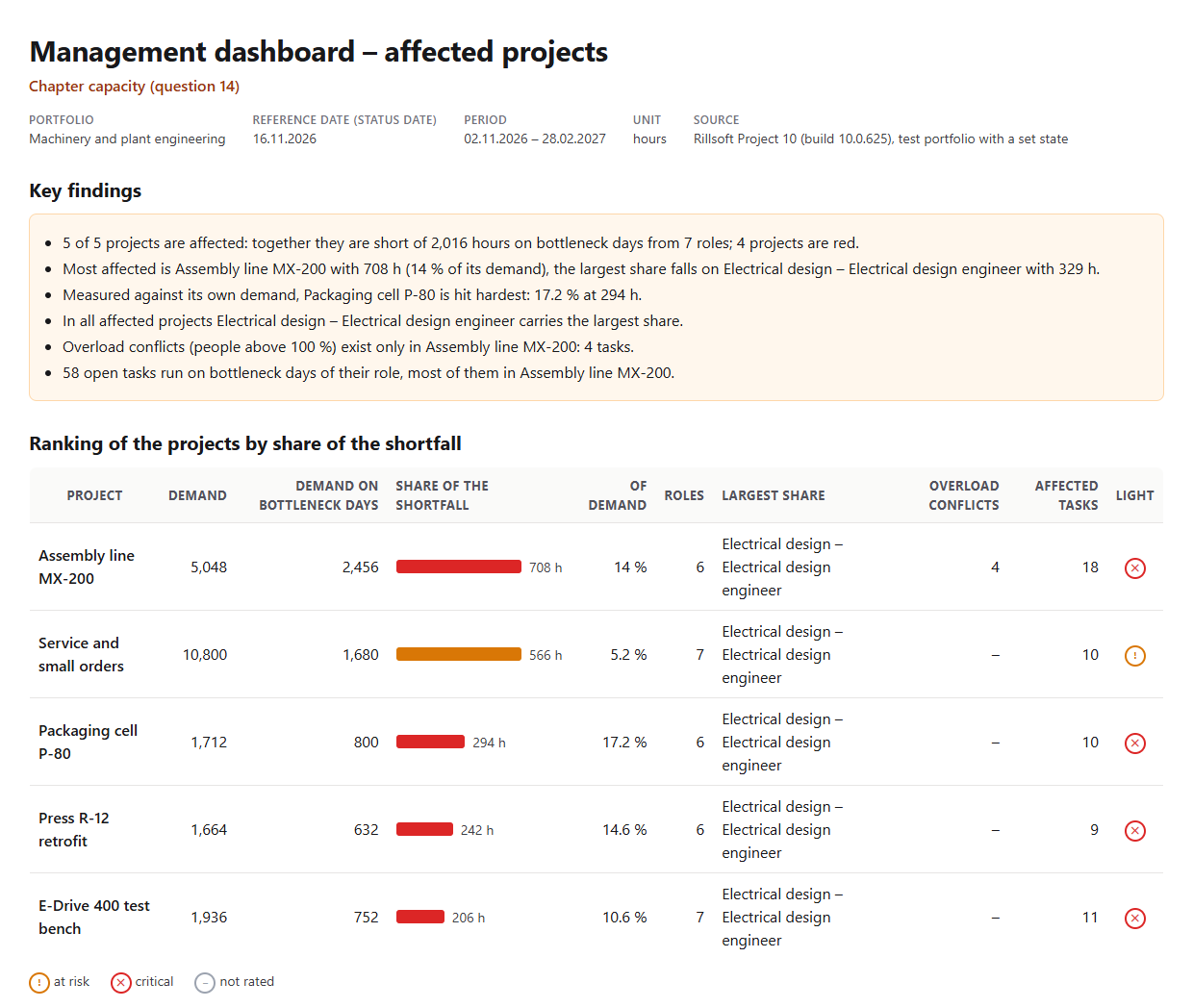
Task: Click the demand value 1,936
Action: pos(209,918)
